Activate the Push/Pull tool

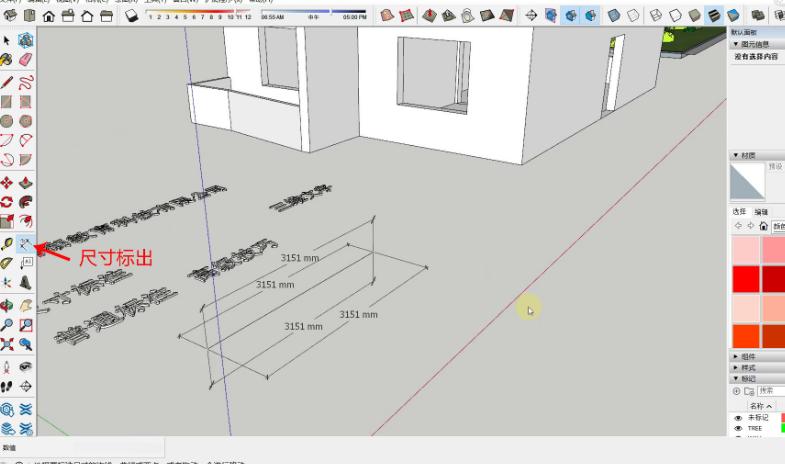(x=25, y=183)
